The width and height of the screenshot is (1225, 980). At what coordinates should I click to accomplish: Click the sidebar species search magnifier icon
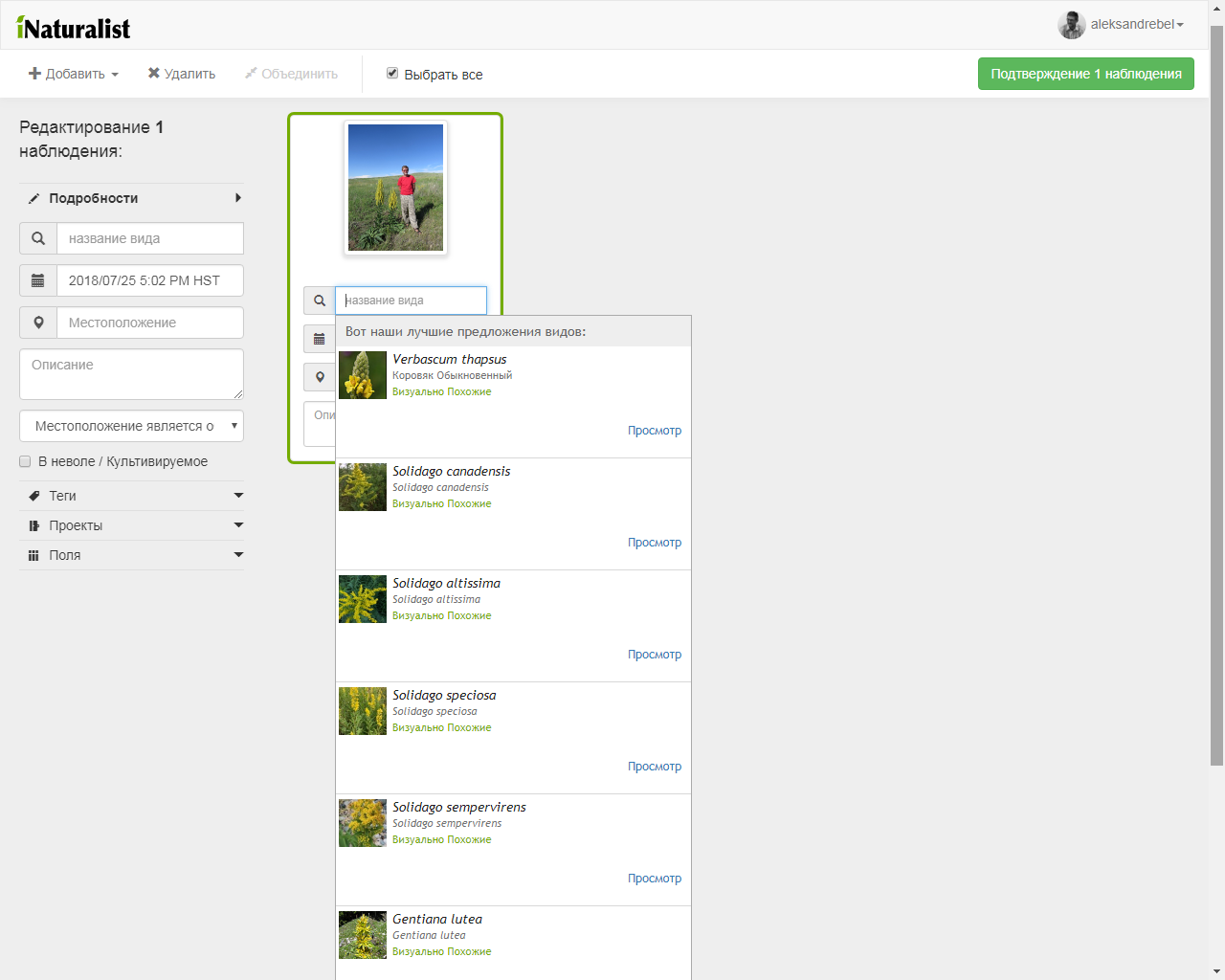click(38, 238)
